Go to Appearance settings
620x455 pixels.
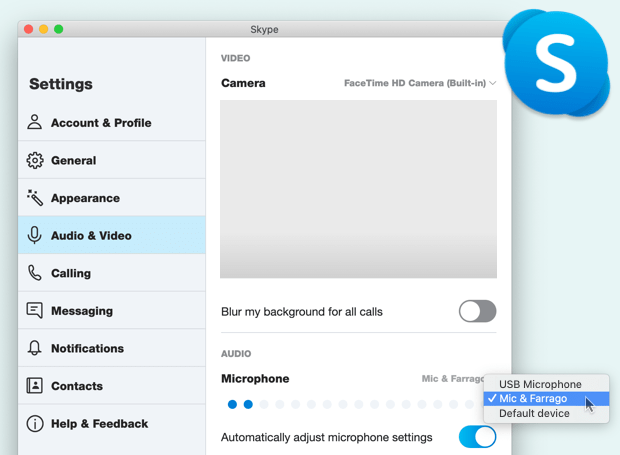(112, 198)
